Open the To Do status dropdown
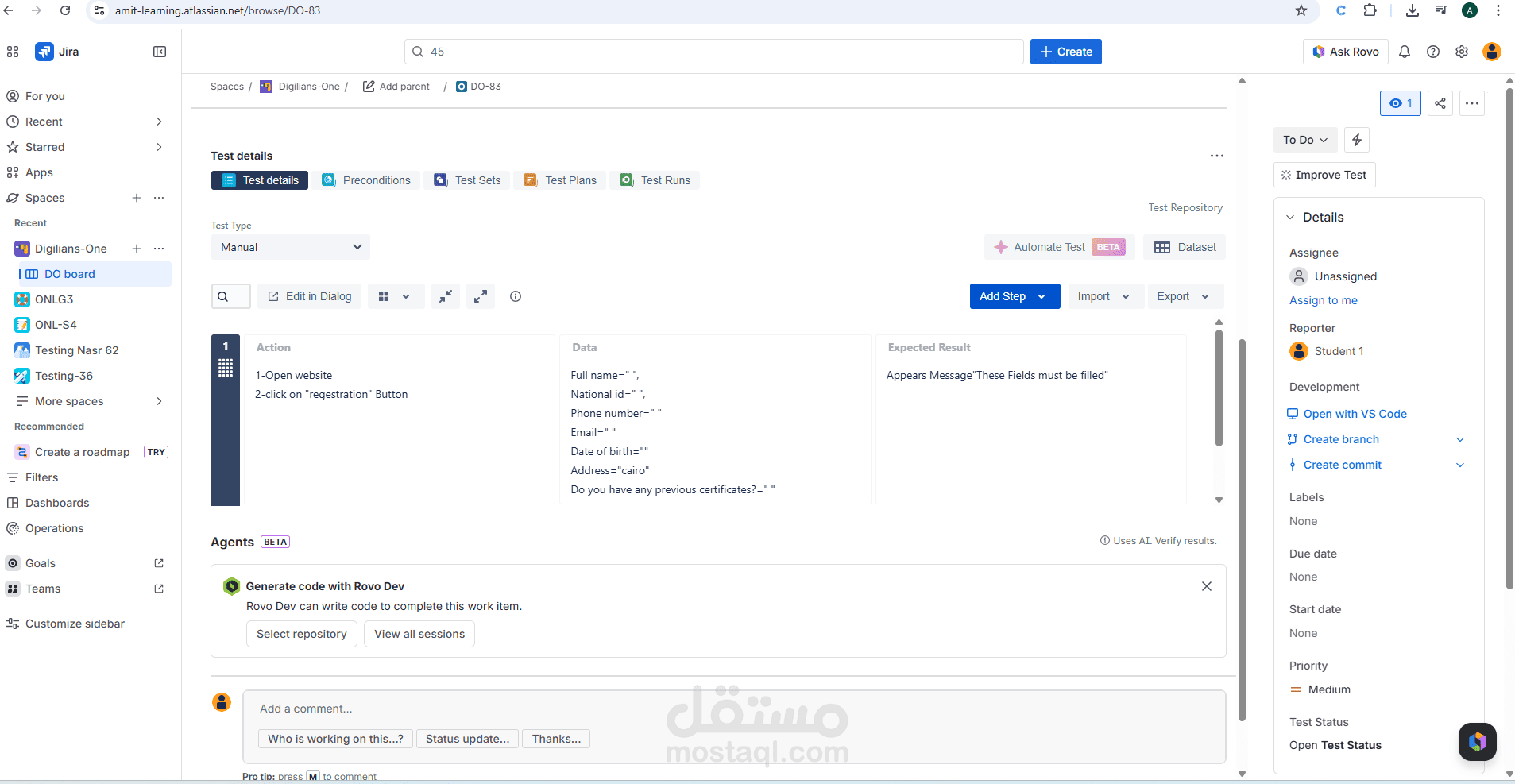The height and width of the screenshot is (784, 1515). click(1305, 140)
